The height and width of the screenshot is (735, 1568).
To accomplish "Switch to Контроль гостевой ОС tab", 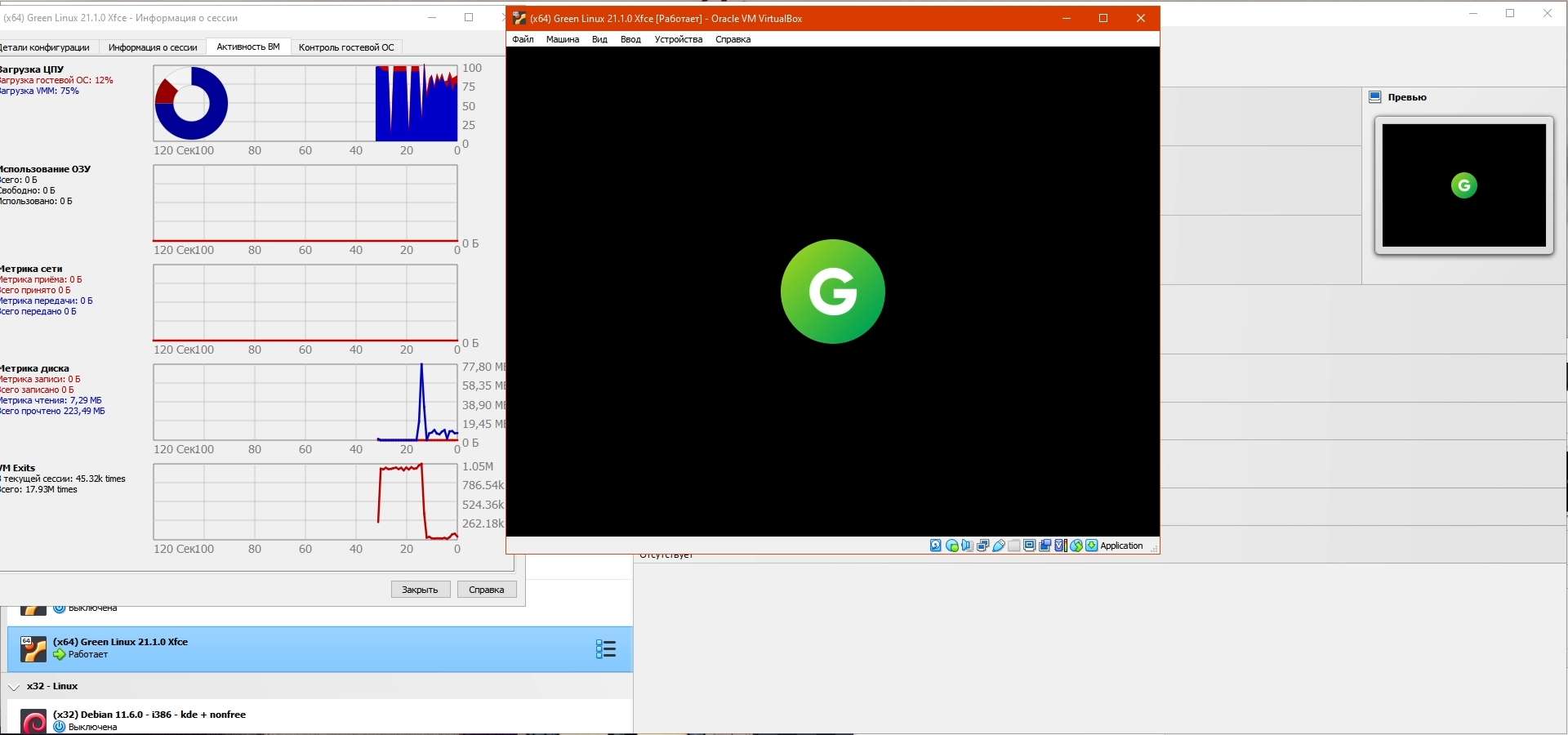I will coord(346,47).
